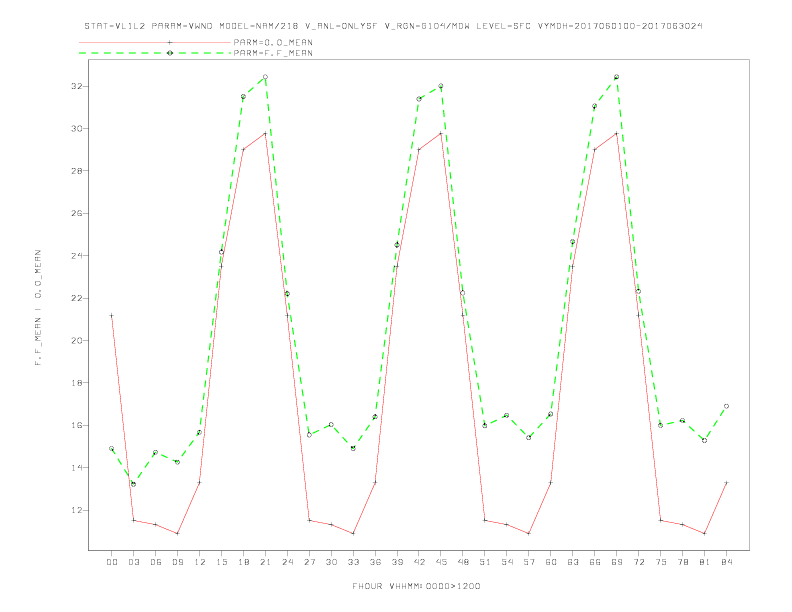Image resolution: width=792 pixels, height=612 pixels.
Task: Click x-axis forecast hour label 66
Action: point(595,562)
